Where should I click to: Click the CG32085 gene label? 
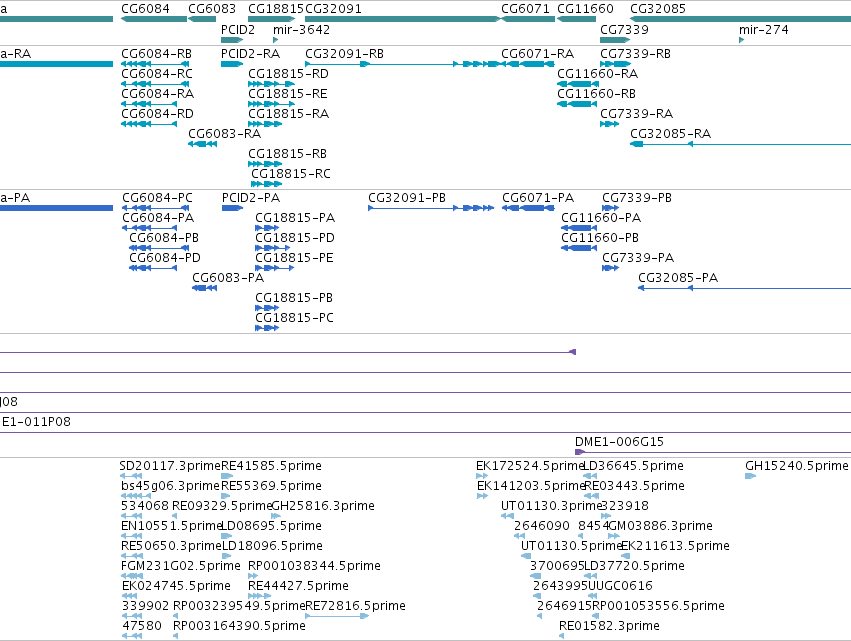(x=658, y=9)
